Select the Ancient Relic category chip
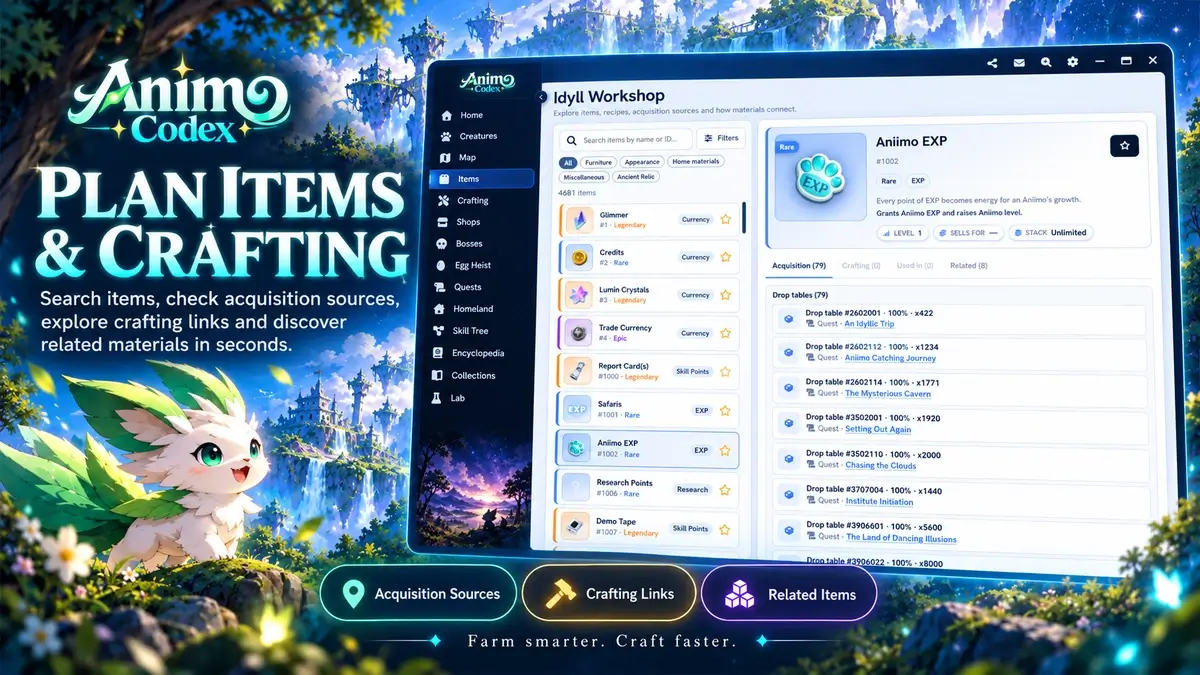Screen dimensions: 1200x675 pyautogui.click(x=637, y=177)
